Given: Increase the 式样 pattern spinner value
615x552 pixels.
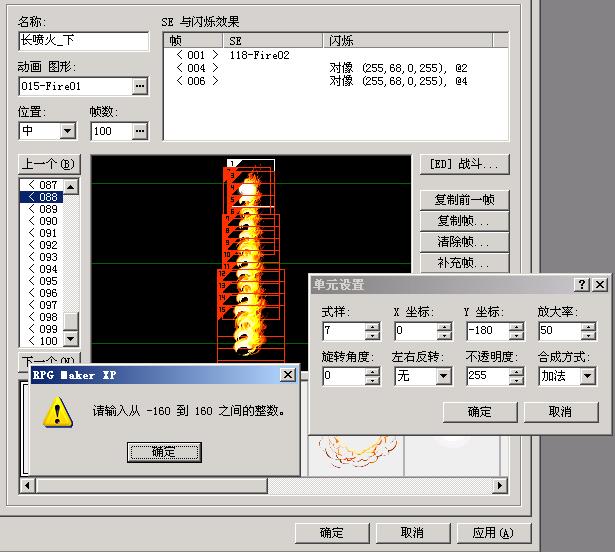Looking at the screenshot, I should click(372, 326).
